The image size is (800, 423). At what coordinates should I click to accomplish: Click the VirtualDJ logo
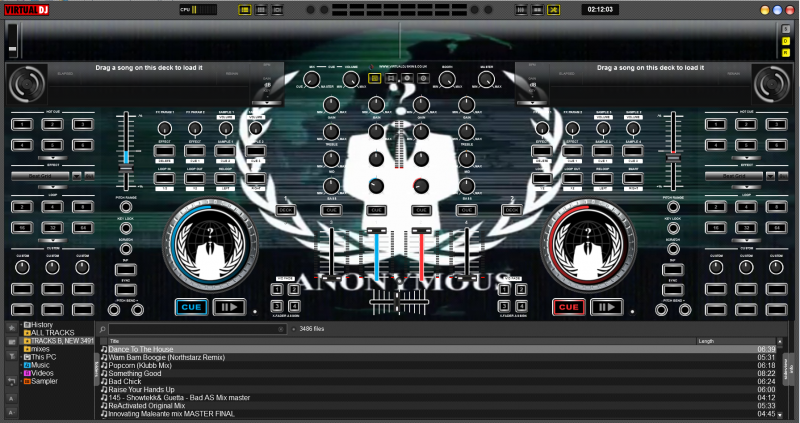27,9
